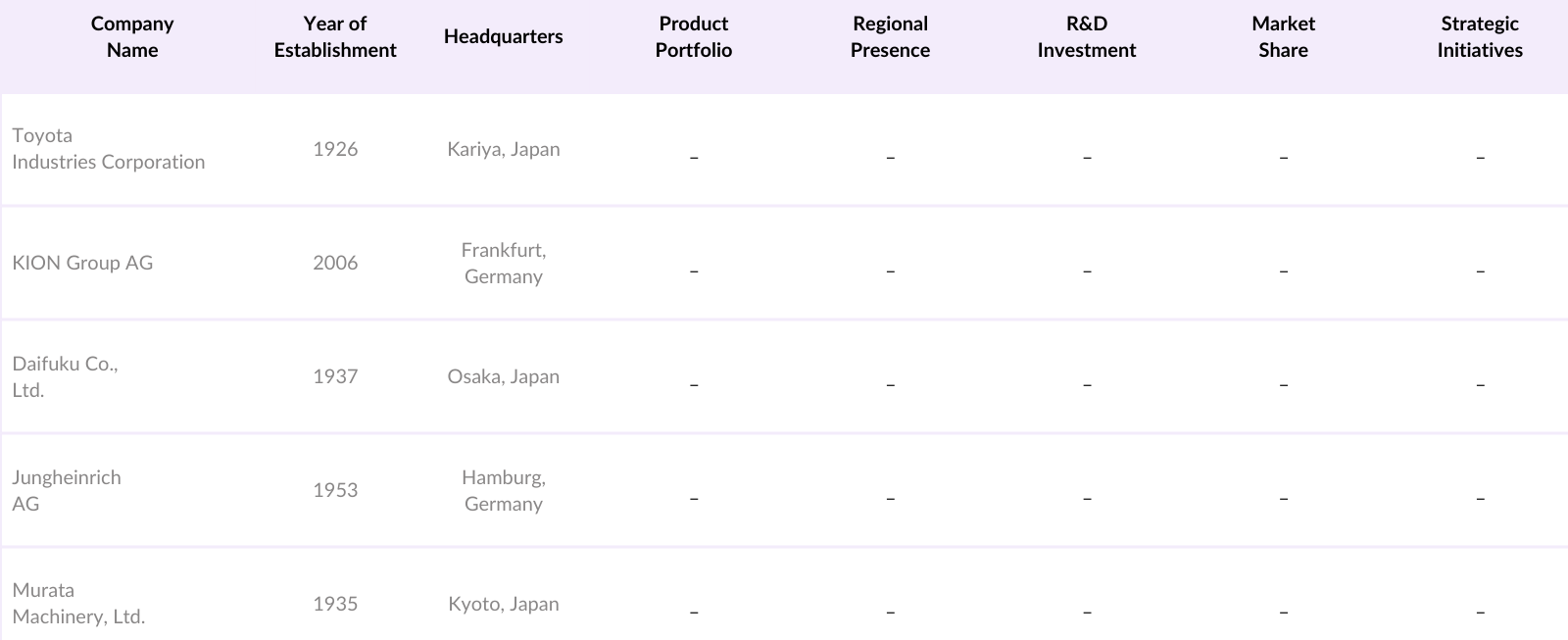Click the Strategic Initiatives header
The image size is (1568, 640).
point(1480,37)
